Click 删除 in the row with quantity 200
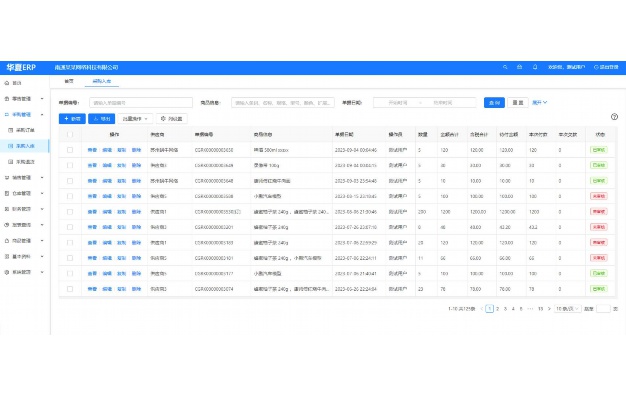Image resolution: width=626 pixels, height=396 pixels. point(136,212)
